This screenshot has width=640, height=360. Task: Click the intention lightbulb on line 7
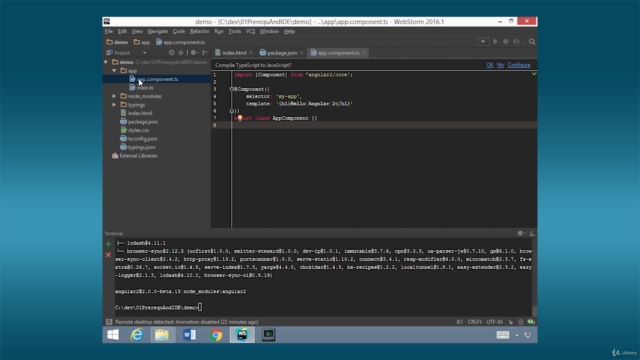pos(240,118)
